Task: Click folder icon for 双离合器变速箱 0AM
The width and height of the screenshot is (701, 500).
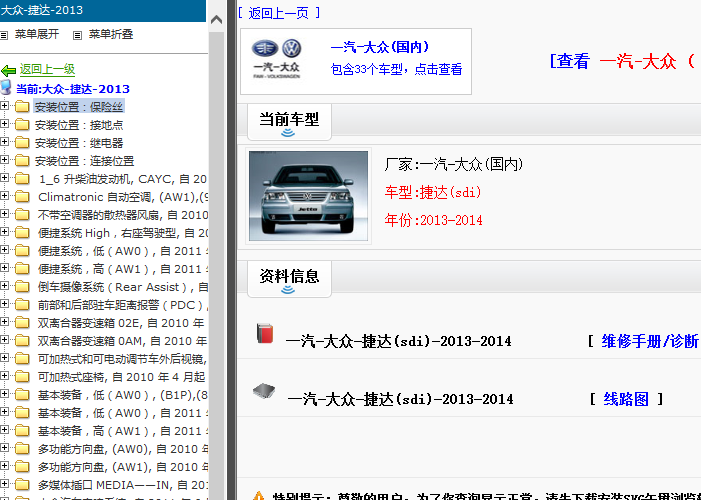Action: pos(22,341)
